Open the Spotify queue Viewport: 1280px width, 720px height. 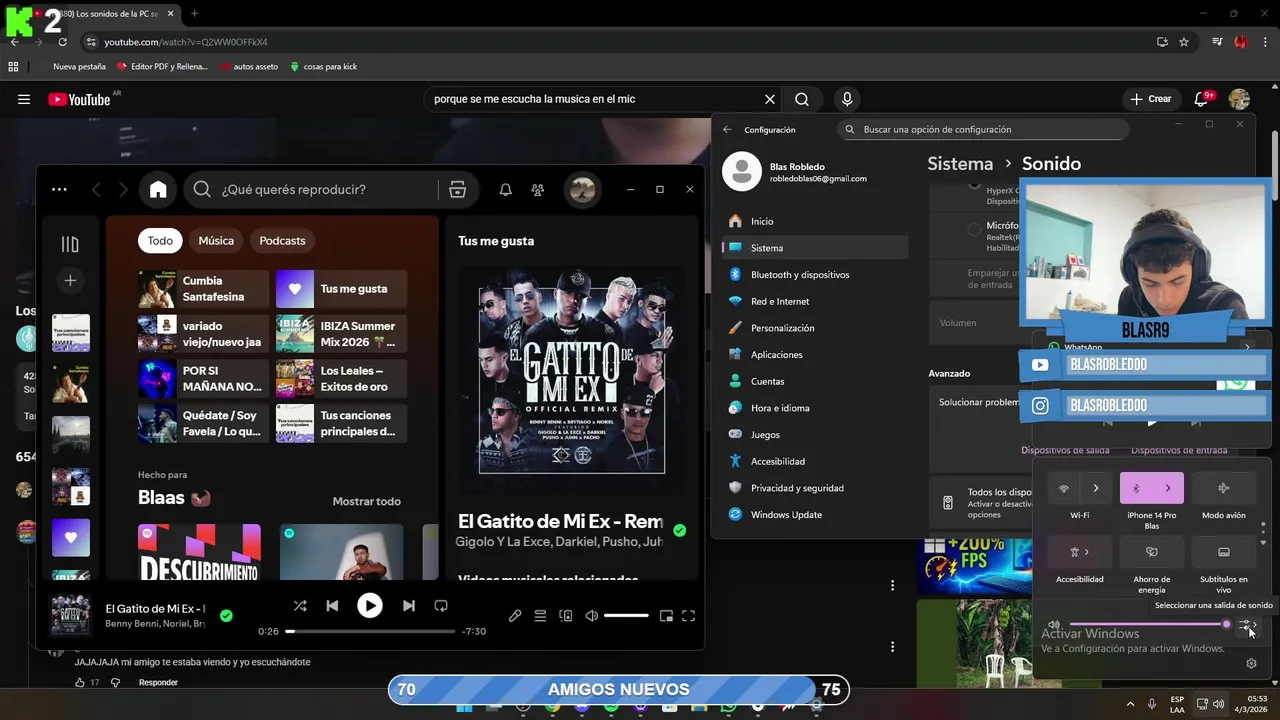(540, 616)
